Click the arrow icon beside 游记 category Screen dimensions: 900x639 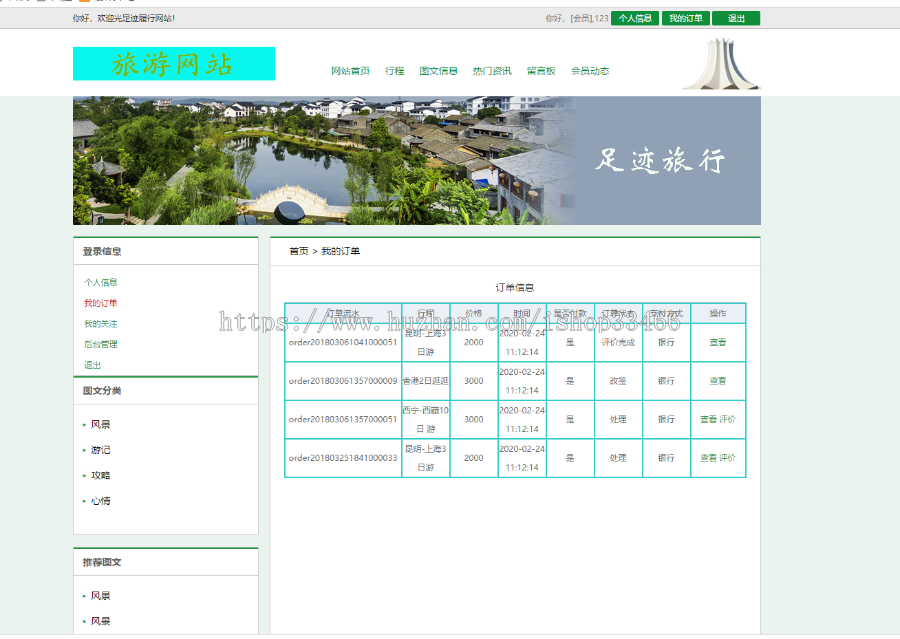tap(84, 450)
